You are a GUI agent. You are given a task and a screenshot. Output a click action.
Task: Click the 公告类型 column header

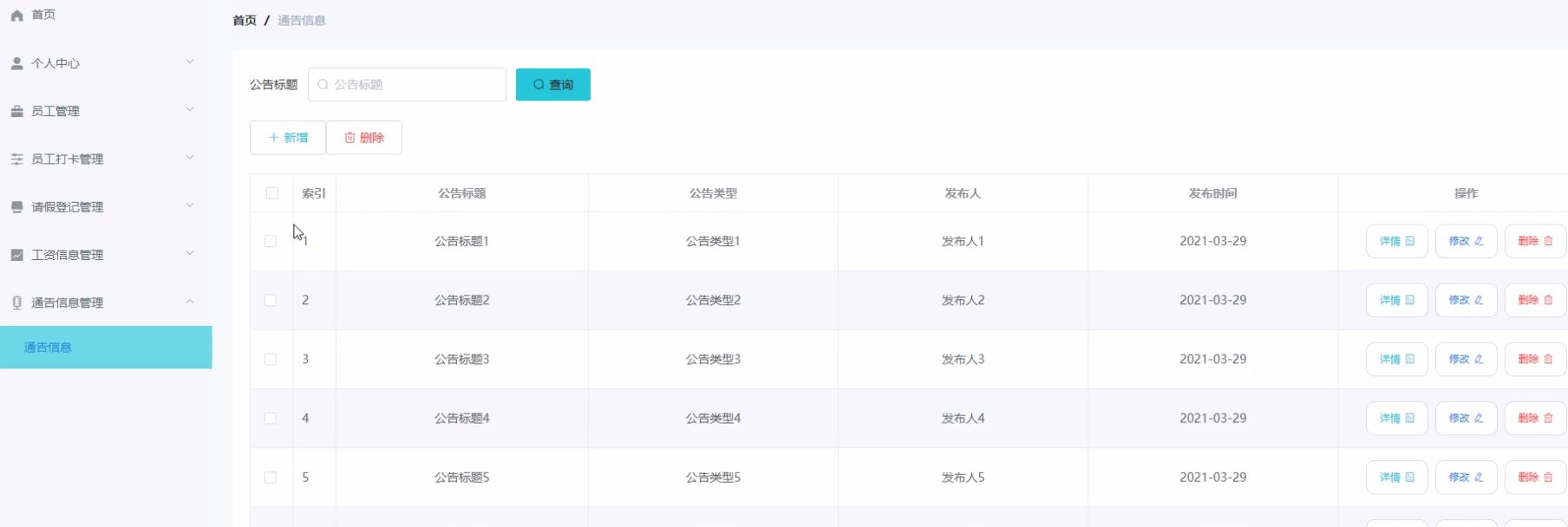[x=713, y=193]
